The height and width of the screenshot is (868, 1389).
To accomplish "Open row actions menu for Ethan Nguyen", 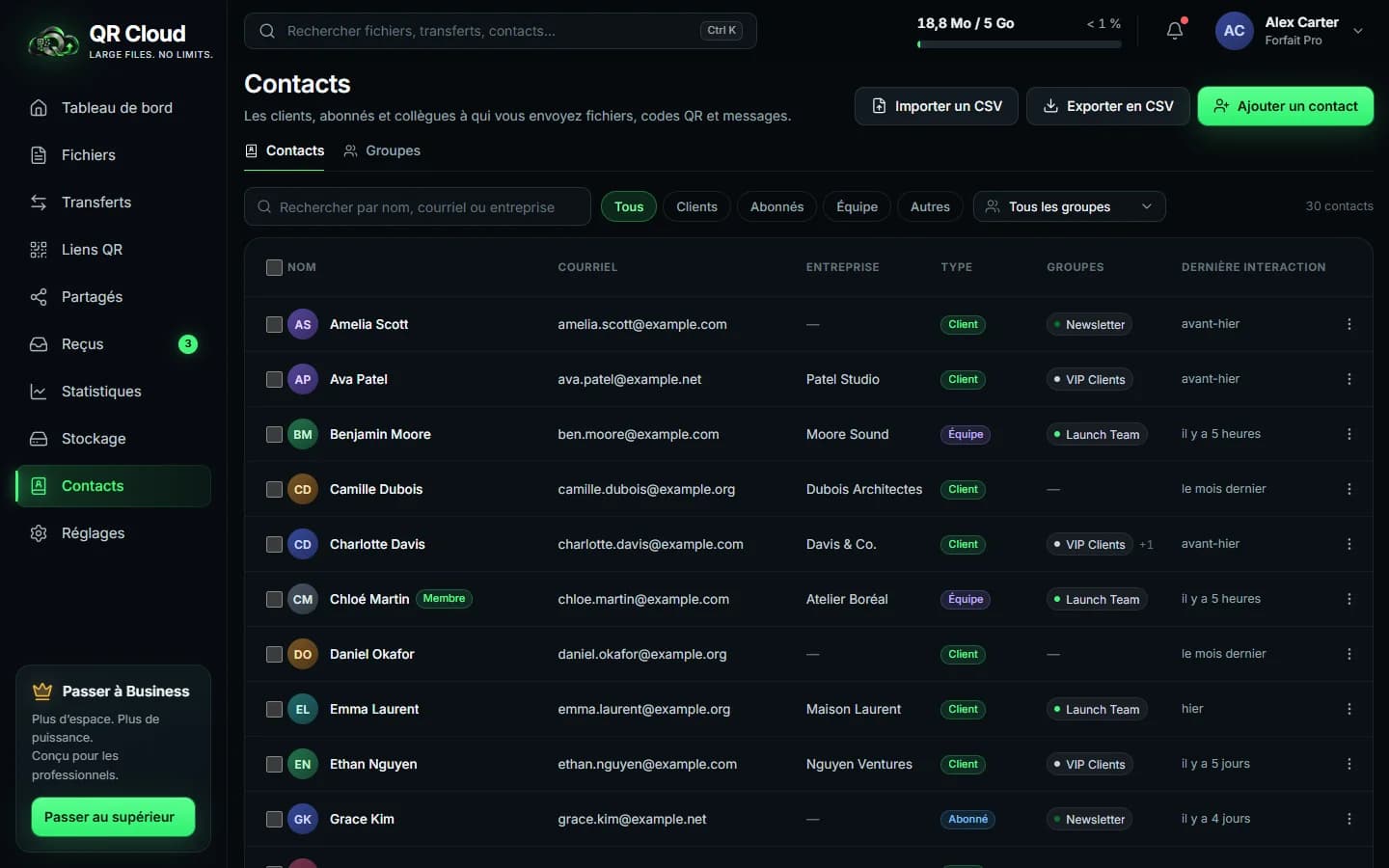I will pyautogui.click(x=1348, y=764).
